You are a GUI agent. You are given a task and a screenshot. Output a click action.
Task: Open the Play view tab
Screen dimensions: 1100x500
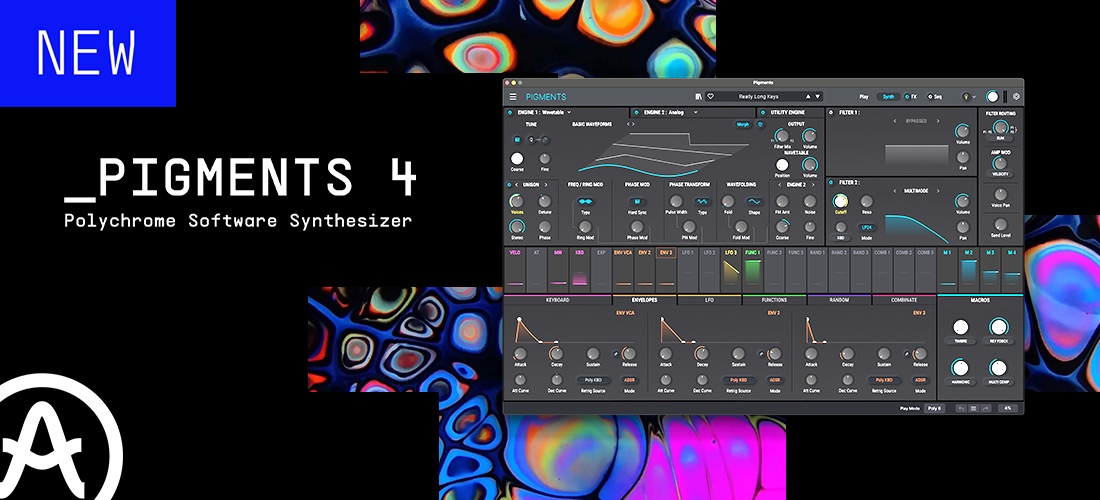(864, 97)
